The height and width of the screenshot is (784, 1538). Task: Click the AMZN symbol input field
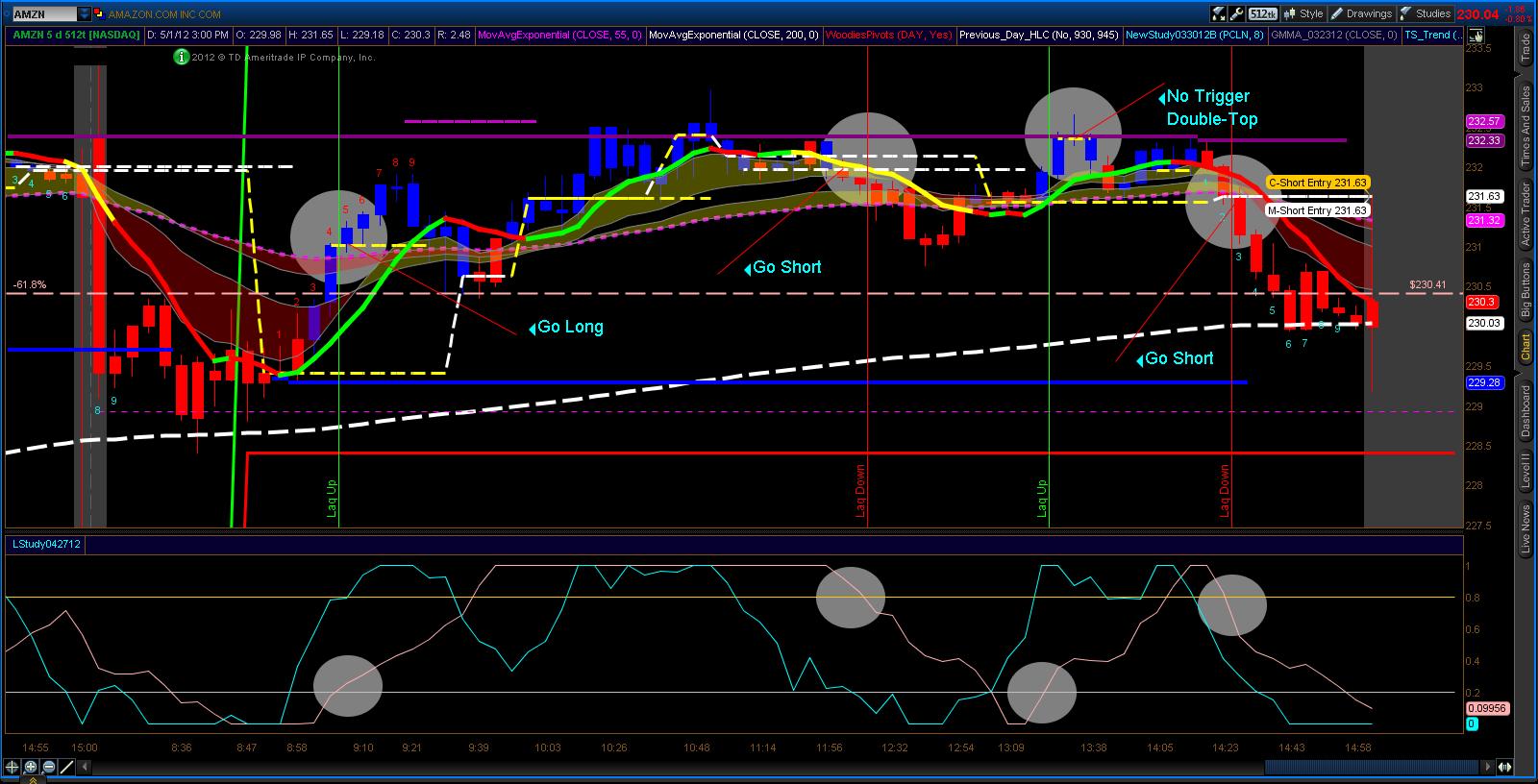point(44,14)
